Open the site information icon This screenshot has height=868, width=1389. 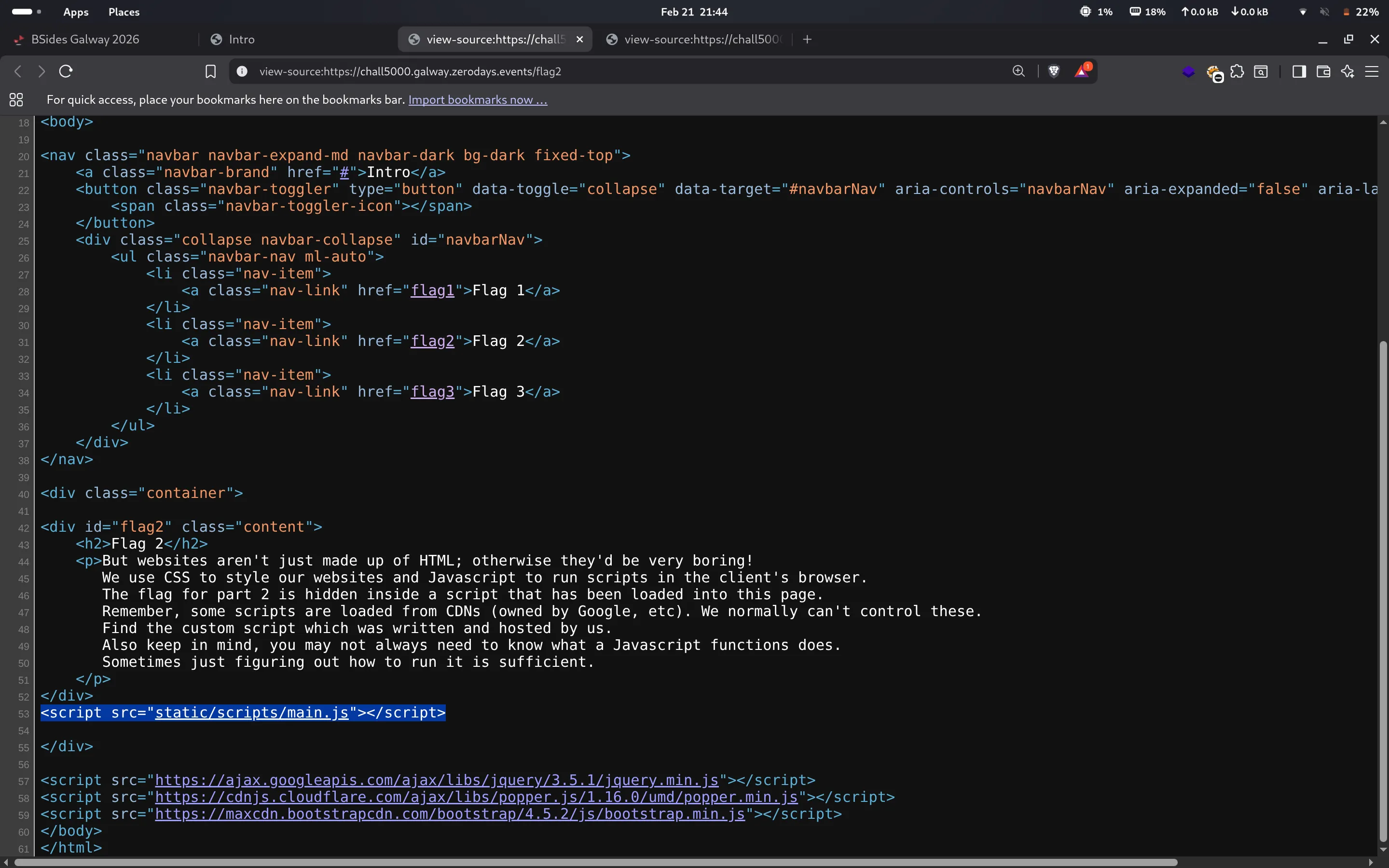coord(242,71)
